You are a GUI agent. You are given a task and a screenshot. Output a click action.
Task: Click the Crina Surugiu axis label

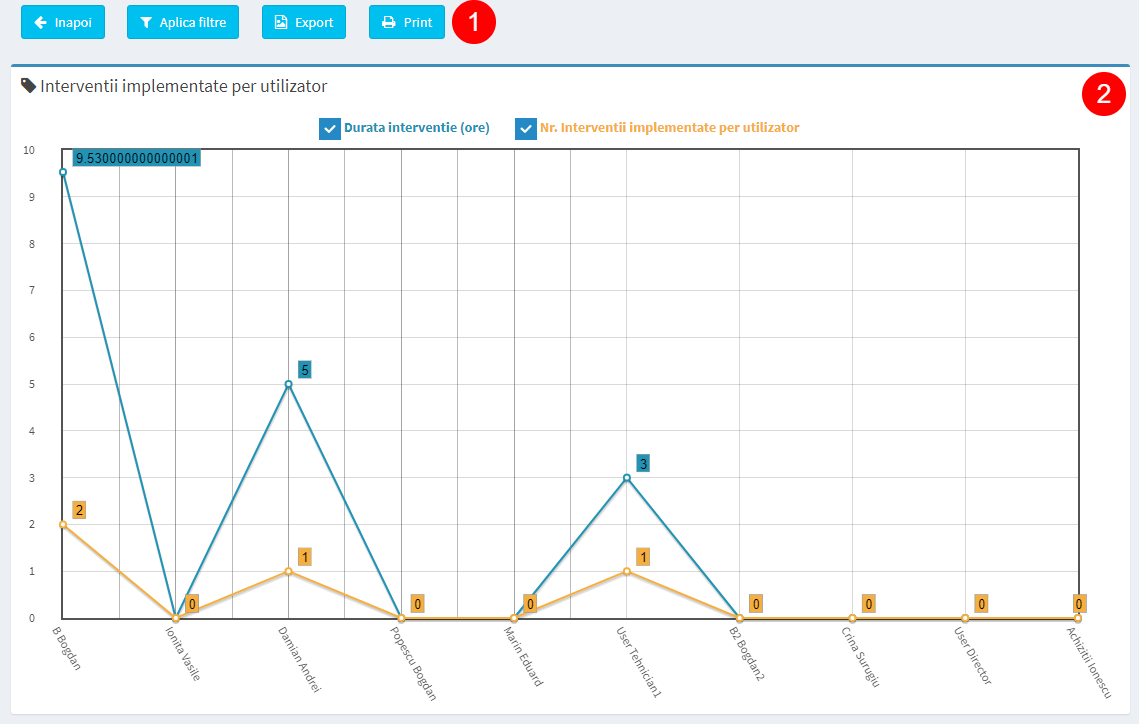[861, 656]
